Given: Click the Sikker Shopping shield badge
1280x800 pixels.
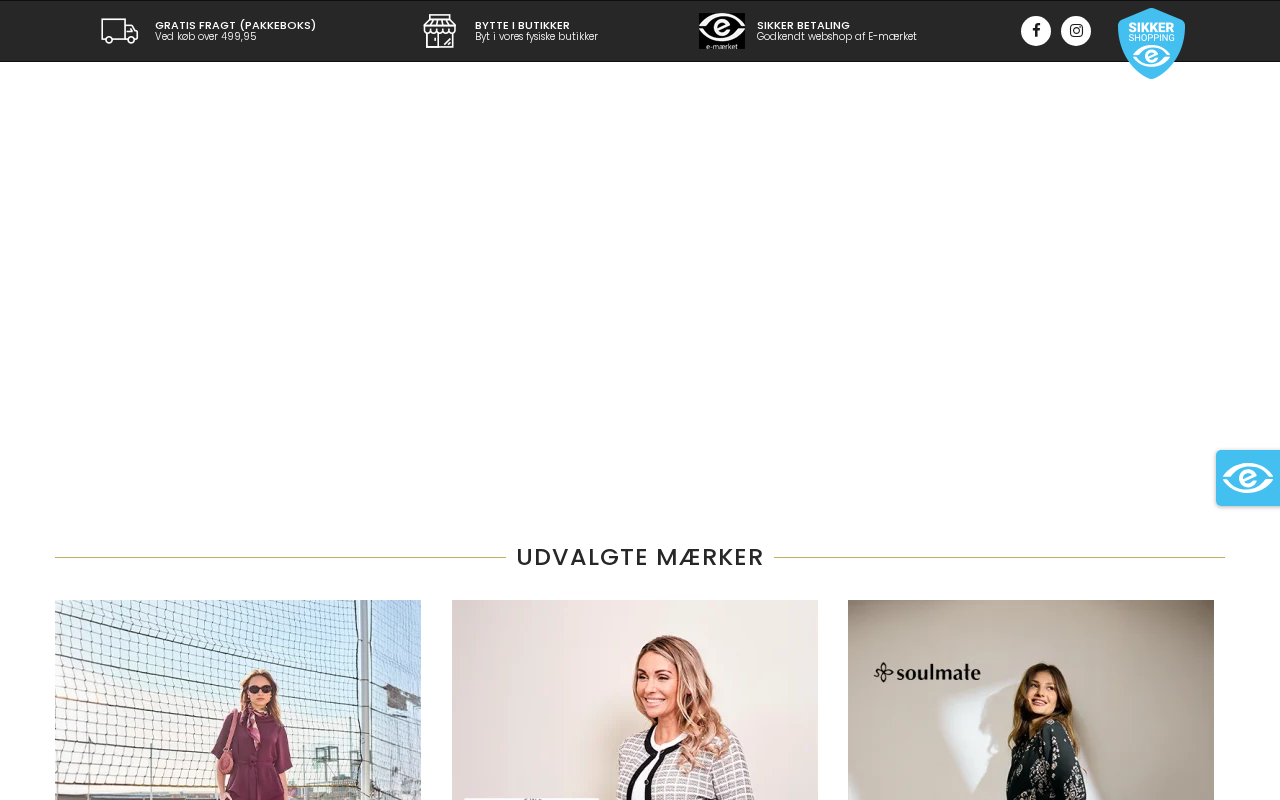Looking at the screenshot, I should (x=1151, y=43).
